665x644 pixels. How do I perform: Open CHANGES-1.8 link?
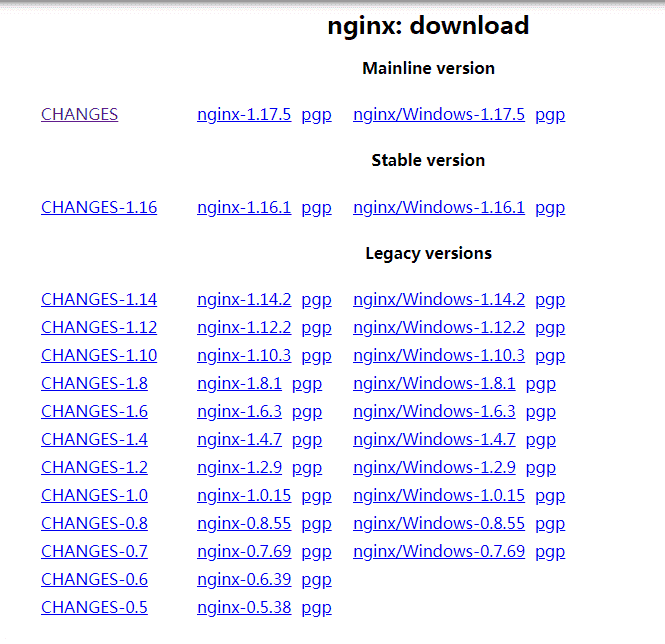pyautogui.click(x=94, y=384)
